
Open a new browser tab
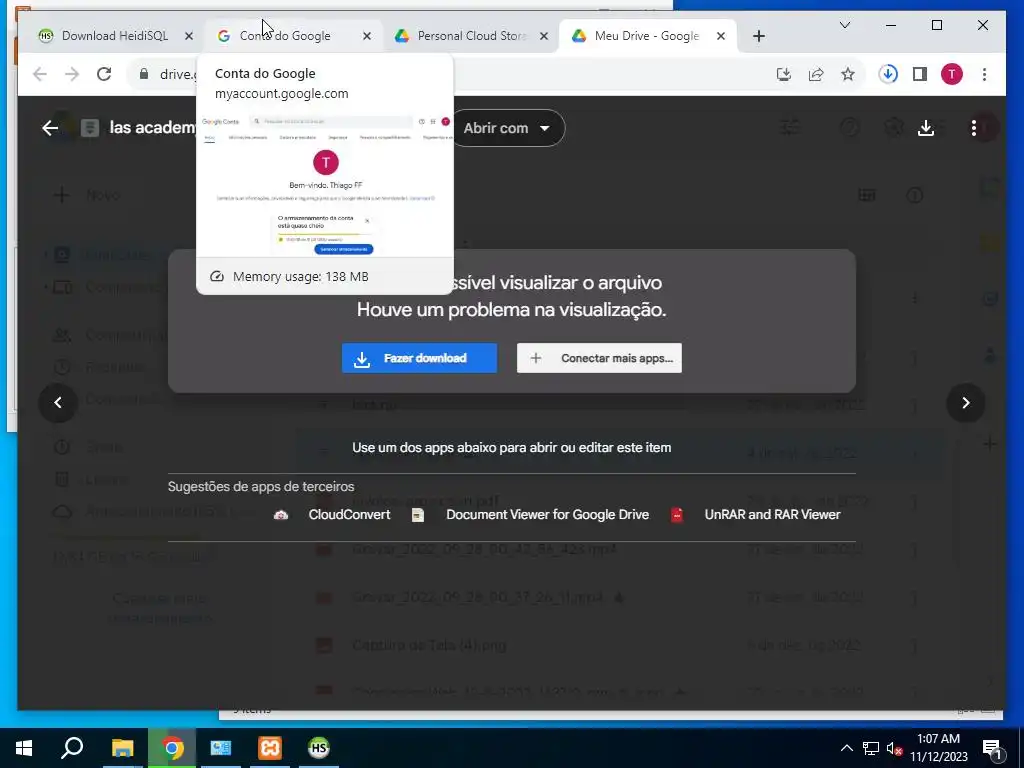click(759, 36)
